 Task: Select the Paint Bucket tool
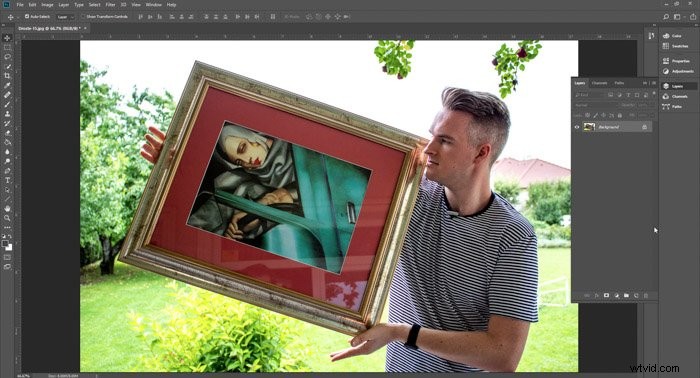7,142
